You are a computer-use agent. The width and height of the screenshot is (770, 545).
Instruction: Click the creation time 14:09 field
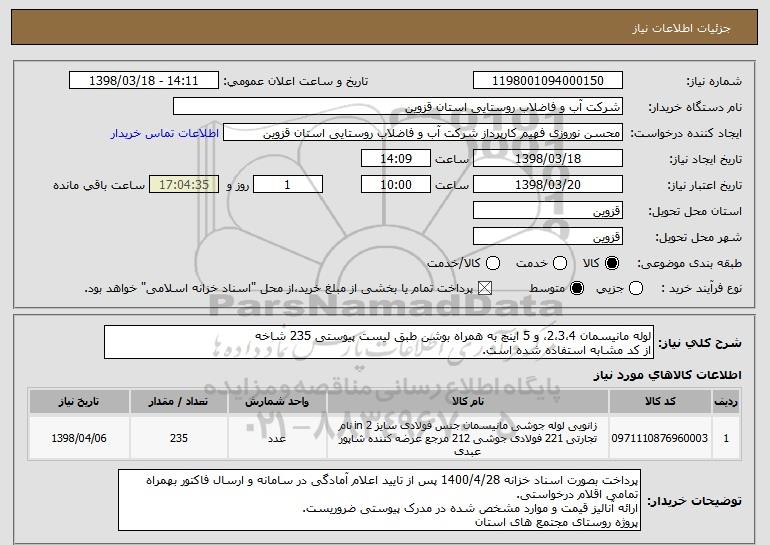pos(396,159)
